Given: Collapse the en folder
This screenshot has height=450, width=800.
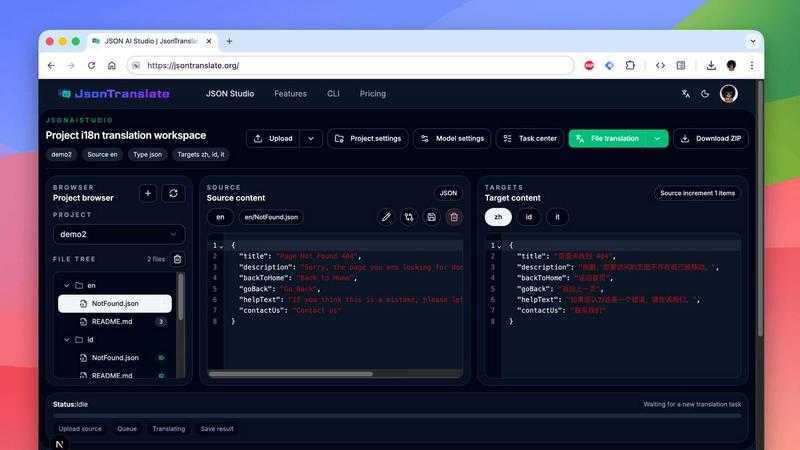Looking at the screenshot, I should (x=66, y=286).
